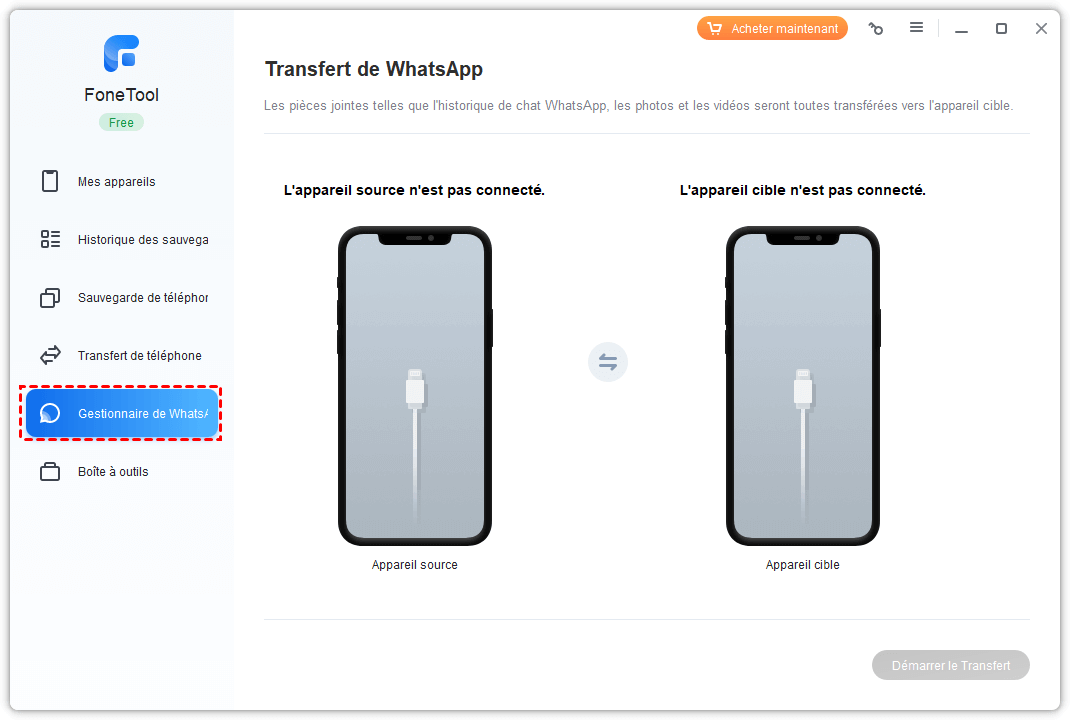Minimize the FoneTool window
Screen dimensions: 1070x720
click(x=961, y=29)
